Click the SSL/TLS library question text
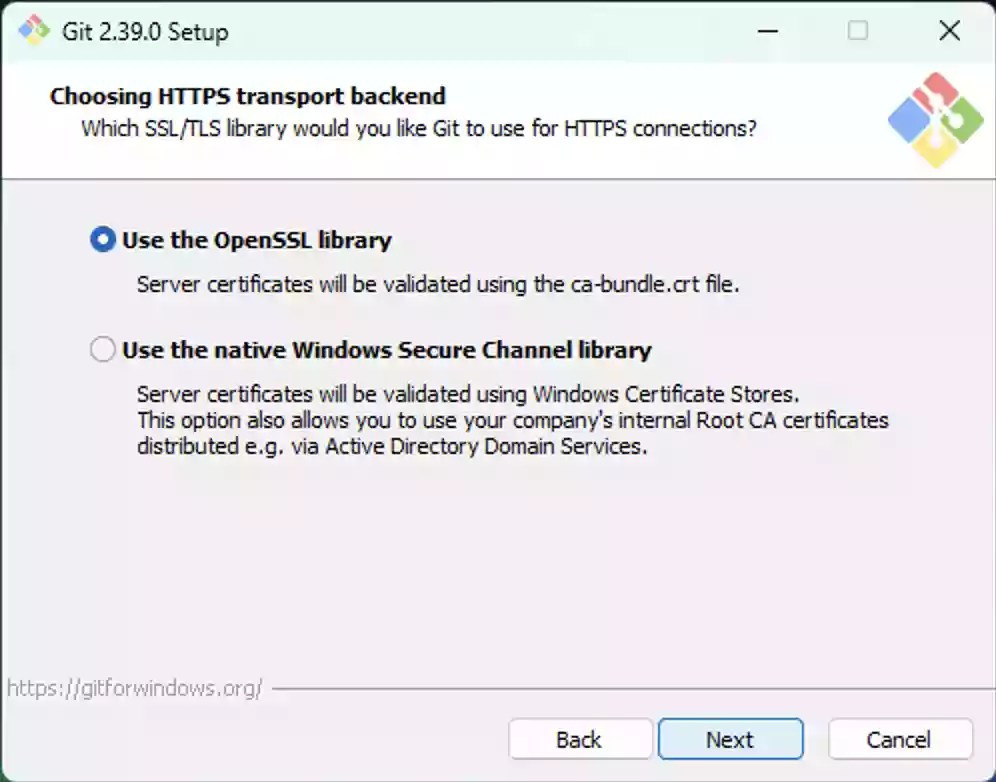996x782 pixels. pos(417,128)
